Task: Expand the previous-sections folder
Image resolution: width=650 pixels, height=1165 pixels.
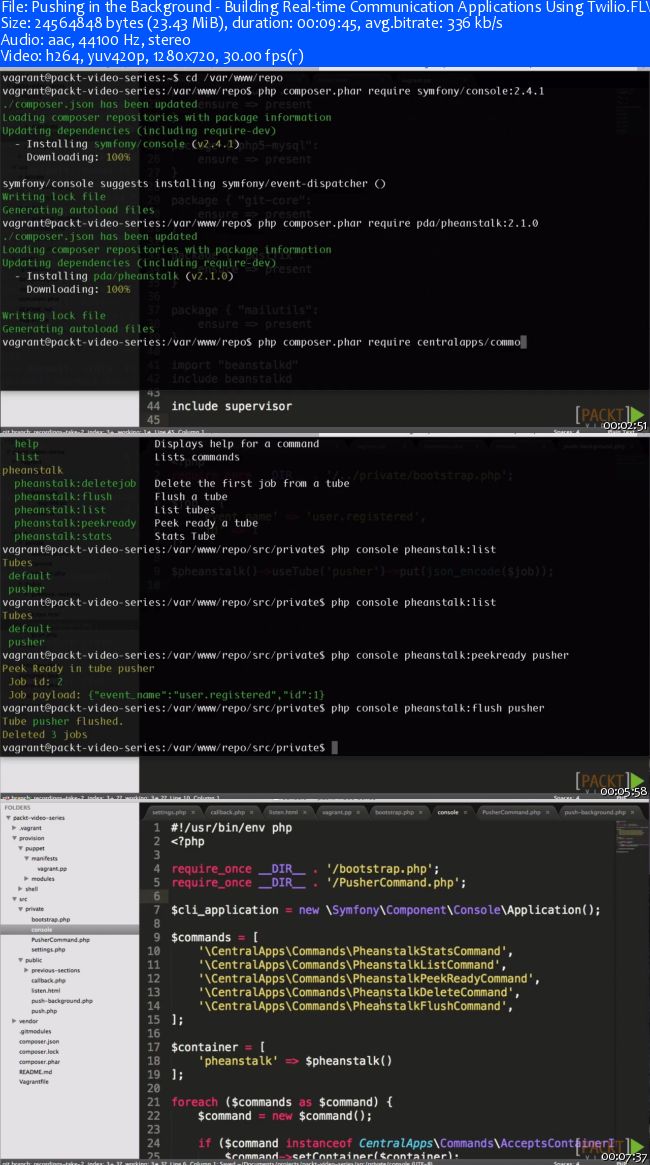Action: pos(27,970)
